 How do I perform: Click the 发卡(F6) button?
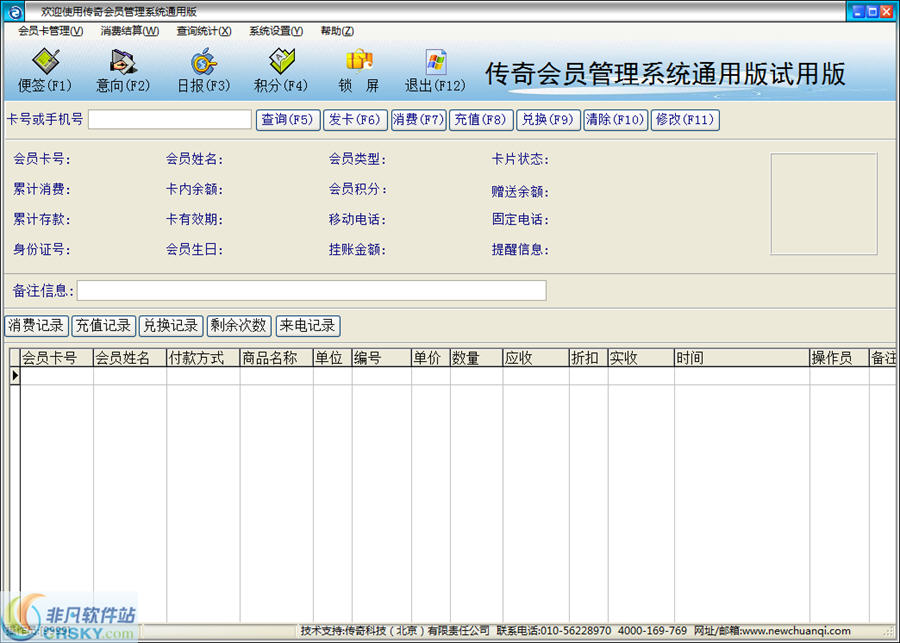(x=355, y=120)
